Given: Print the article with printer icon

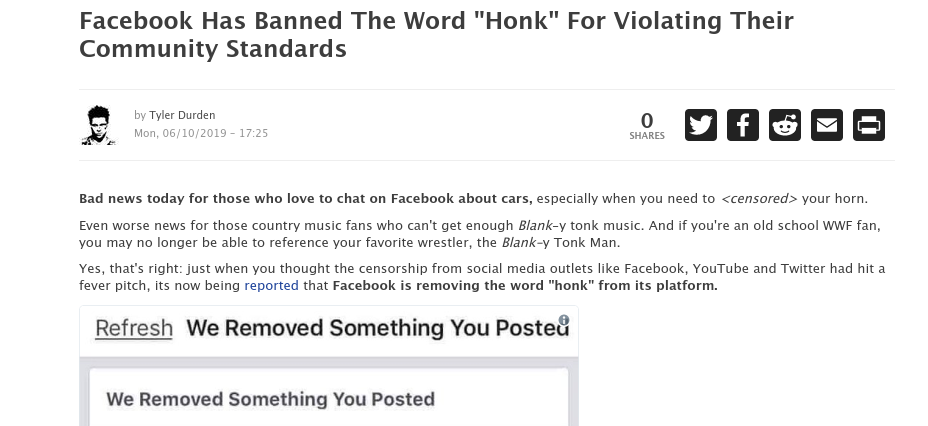Looking at the screenshot, I should (869, 125).
